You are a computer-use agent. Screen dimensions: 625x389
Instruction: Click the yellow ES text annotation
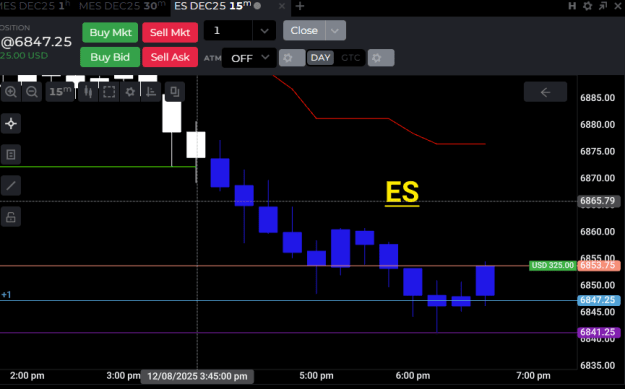click(x=402, y=193)
